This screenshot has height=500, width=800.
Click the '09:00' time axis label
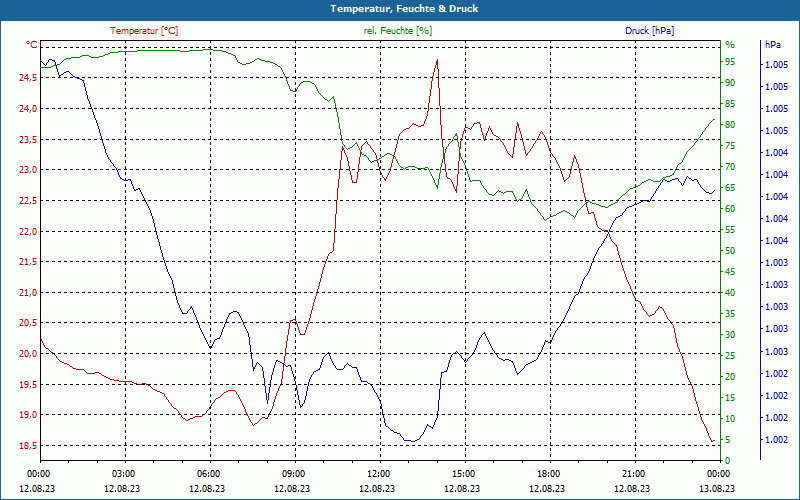(x=294, y=473)
